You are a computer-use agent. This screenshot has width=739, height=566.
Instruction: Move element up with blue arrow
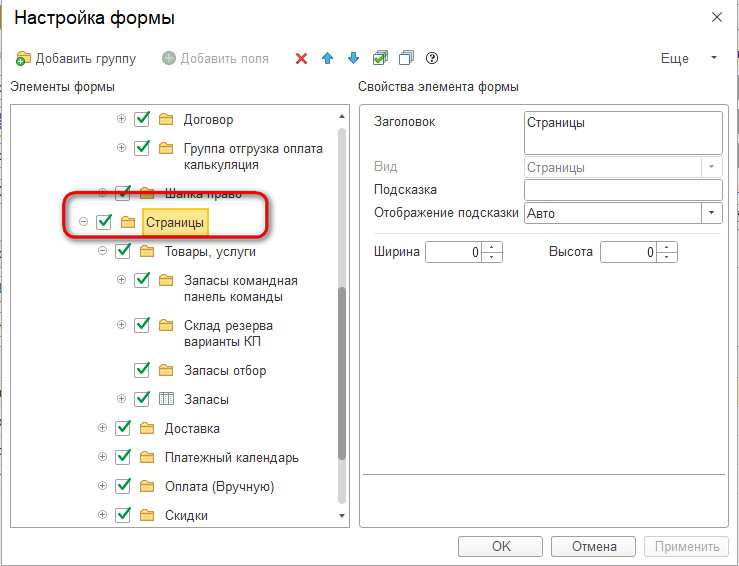(327, 58)
